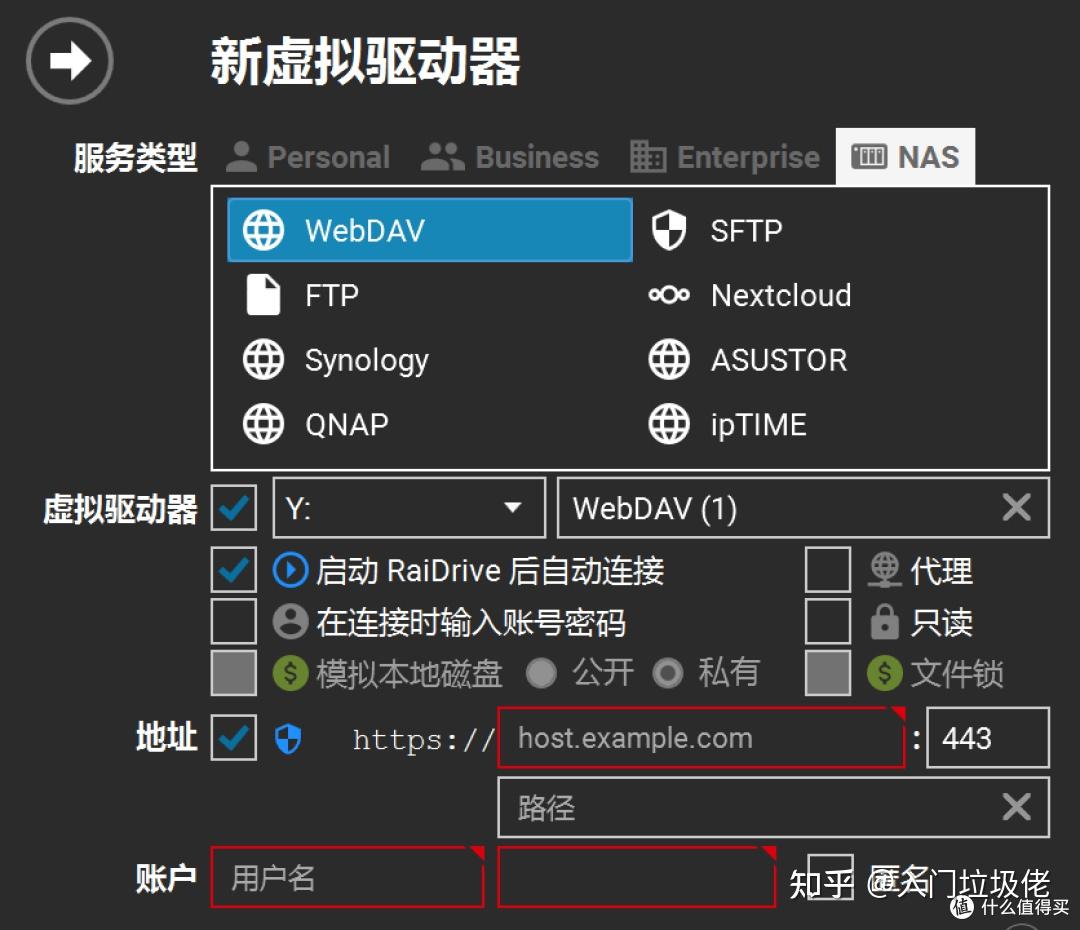The height and width of the screenshot is (930, 1080).
Task: Open the Y: drive letter dropdown
Action: tap(409, 508)
